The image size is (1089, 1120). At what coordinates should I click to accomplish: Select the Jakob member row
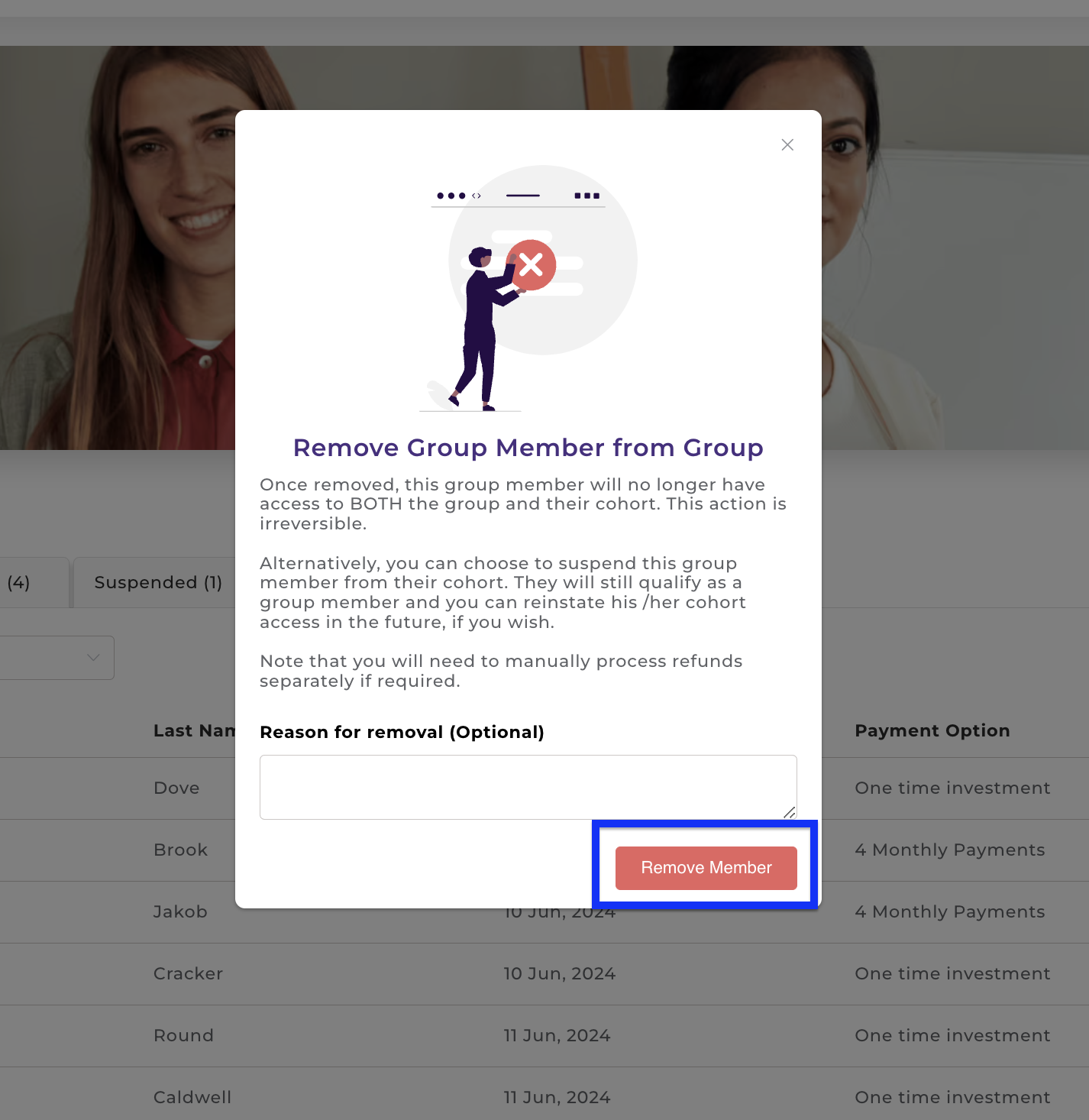tap(544, 912)
